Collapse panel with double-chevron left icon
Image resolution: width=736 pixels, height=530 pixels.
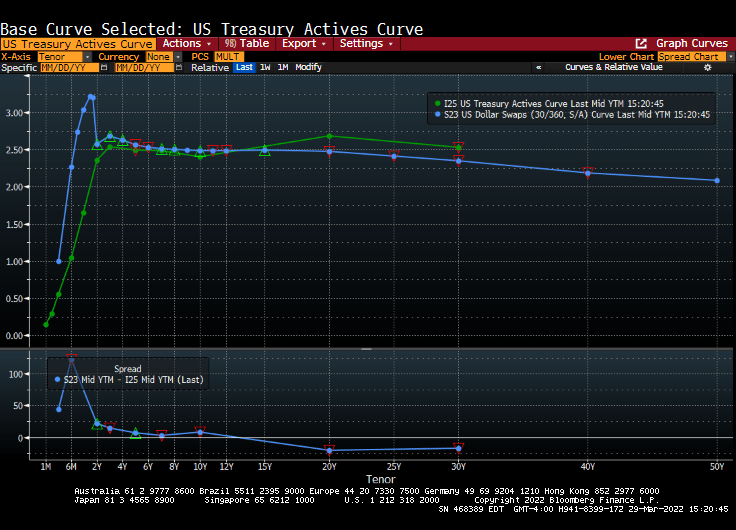(x=539, y=68)
